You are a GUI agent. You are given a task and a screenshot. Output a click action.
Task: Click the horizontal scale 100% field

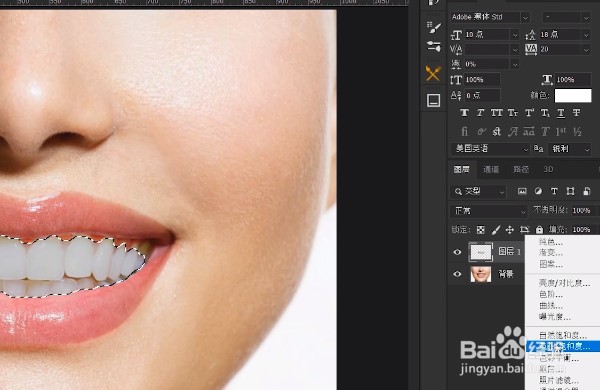coord(573,79)
